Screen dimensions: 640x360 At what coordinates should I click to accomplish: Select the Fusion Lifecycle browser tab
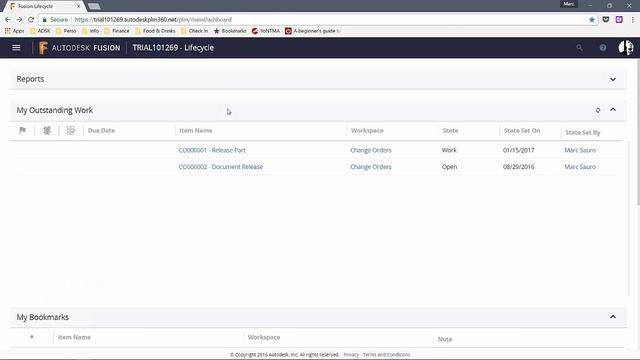[43, 6]
